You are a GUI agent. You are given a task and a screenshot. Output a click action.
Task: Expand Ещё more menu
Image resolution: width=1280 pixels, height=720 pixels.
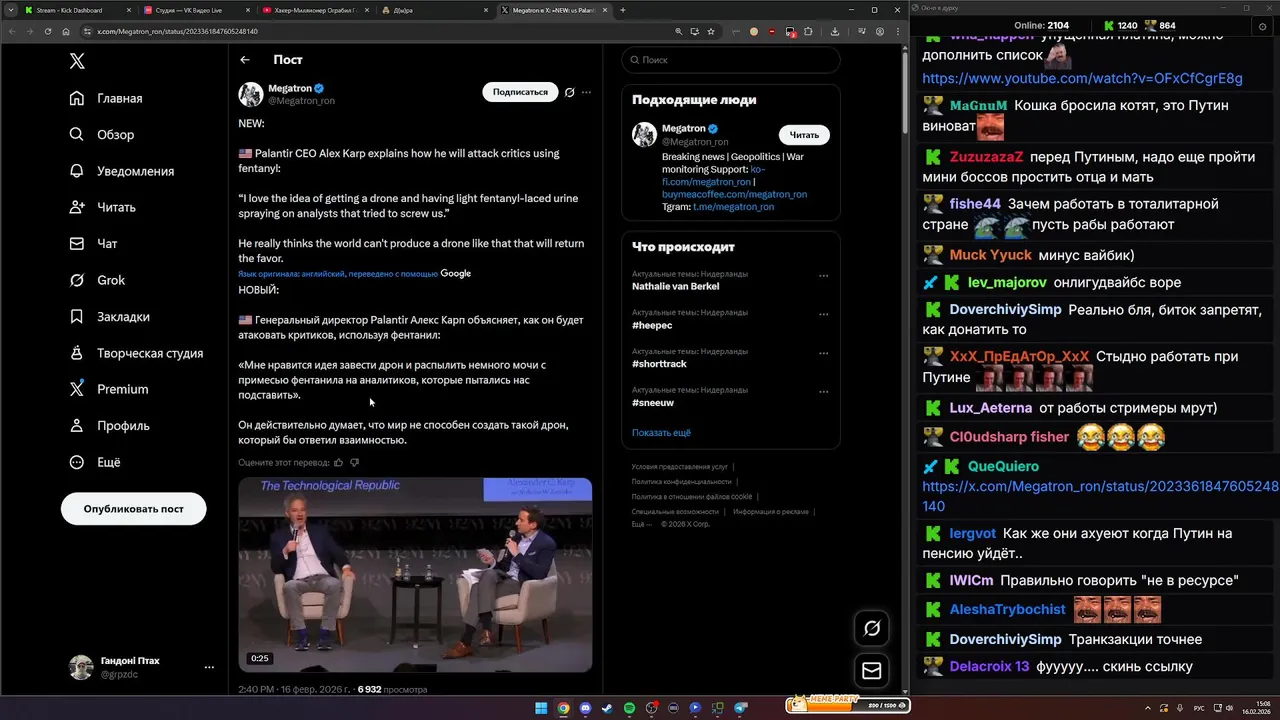tap(95, 462)
